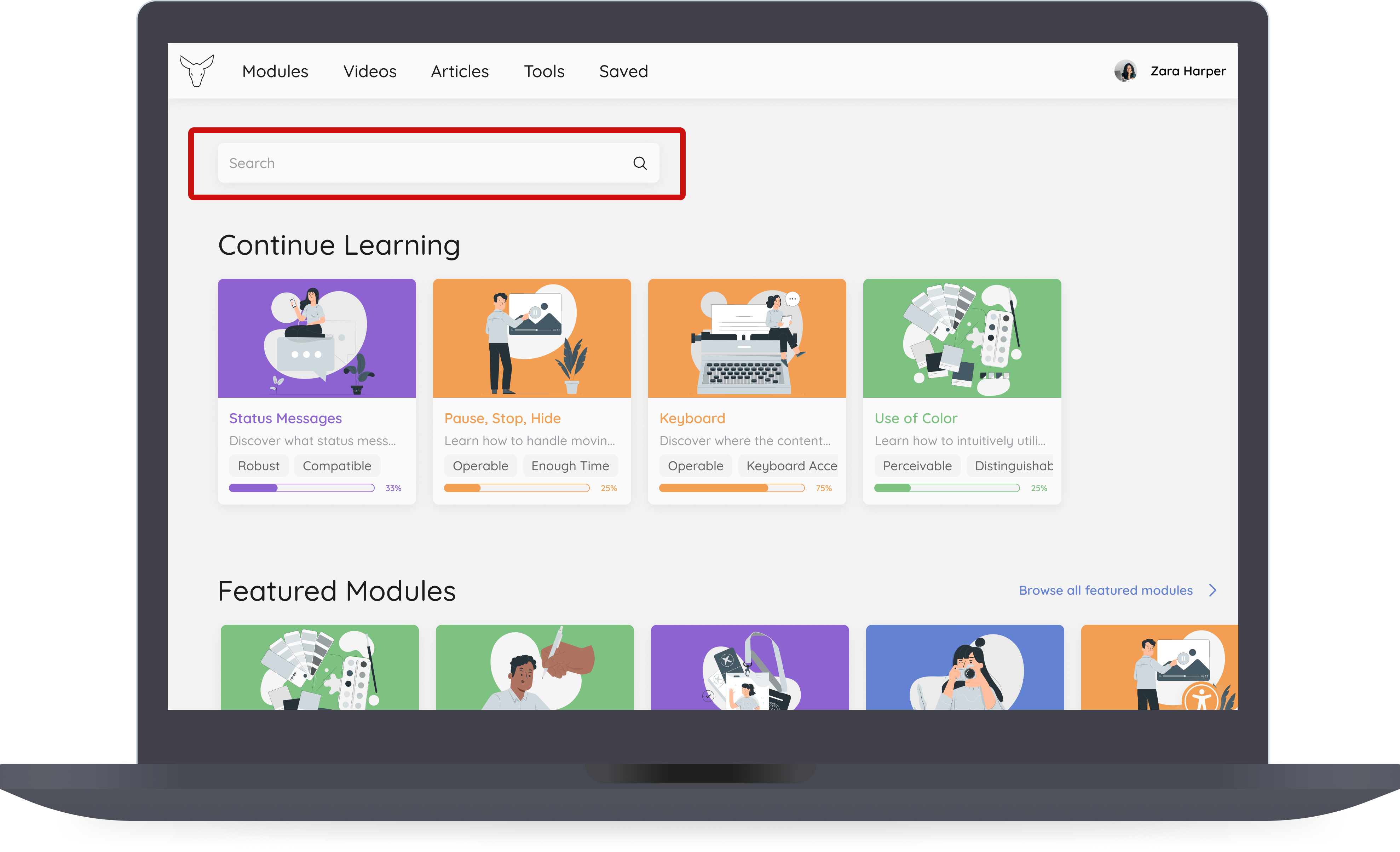
Task: Click the text 'Learn how to handle movin...'
Action: 530,441
